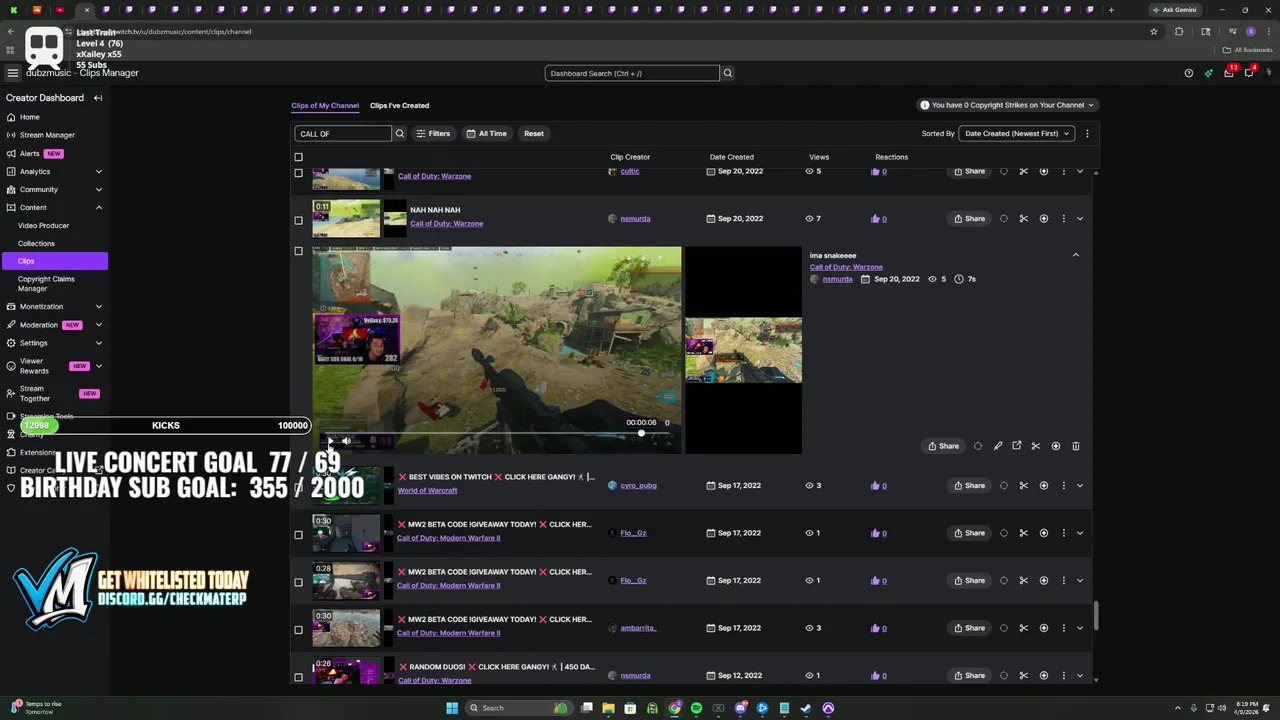Open three-dot options beside the Sorted By dropdown

pos(1087,133)
